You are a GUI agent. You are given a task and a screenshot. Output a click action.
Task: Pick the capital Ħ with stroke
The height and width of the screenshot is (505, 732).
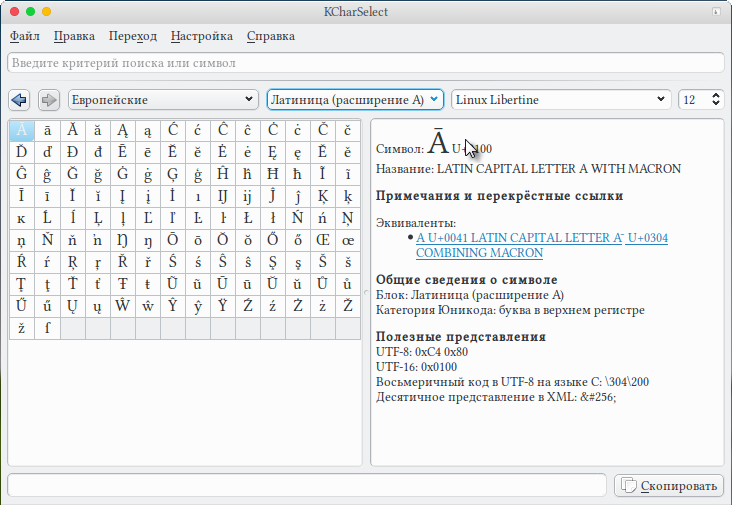tap(273, 174)
